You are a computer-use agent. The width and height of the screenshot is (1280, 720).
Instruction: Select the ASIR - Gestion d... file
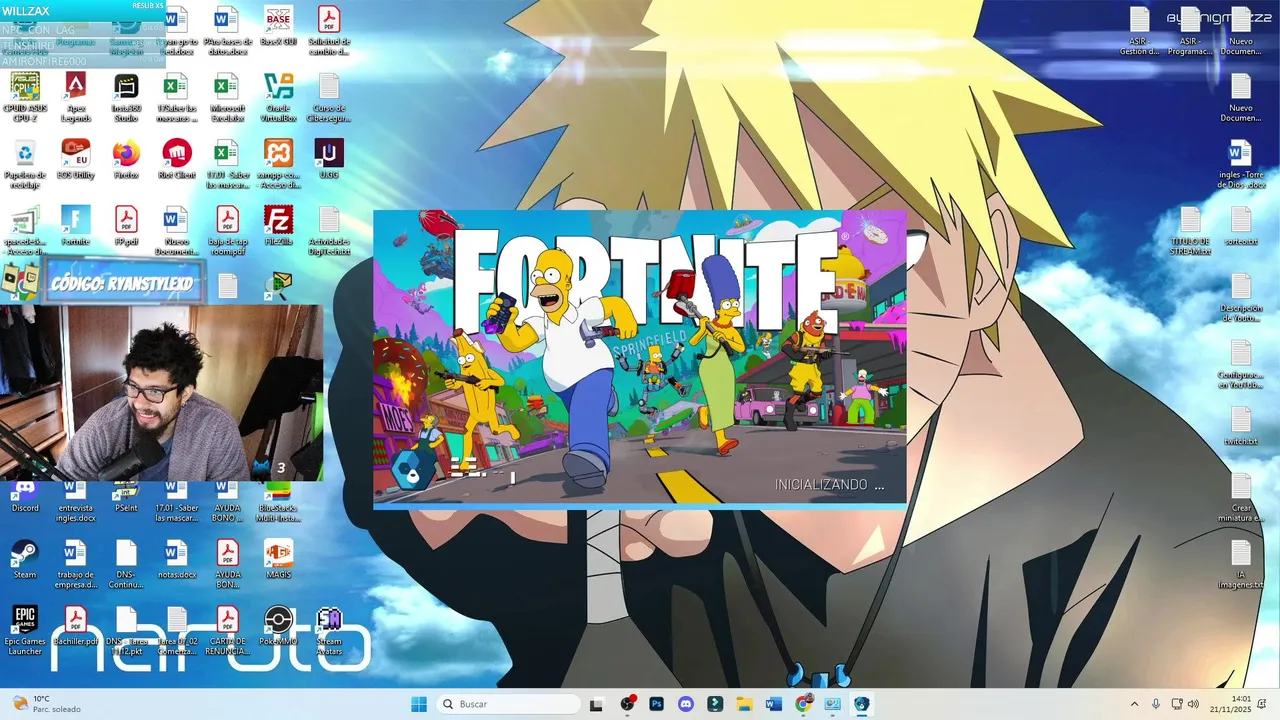point(1139,30)
